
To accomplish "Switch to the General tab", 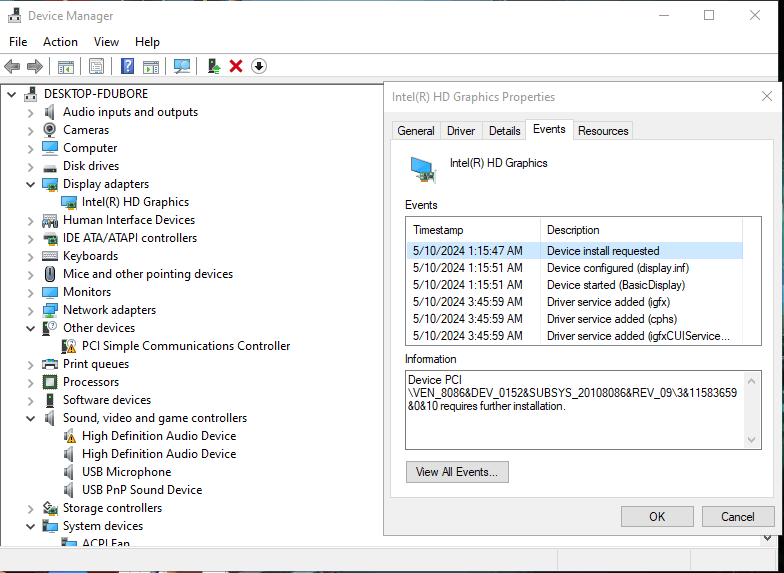I will pyautogui.click(x=416, y=131).
